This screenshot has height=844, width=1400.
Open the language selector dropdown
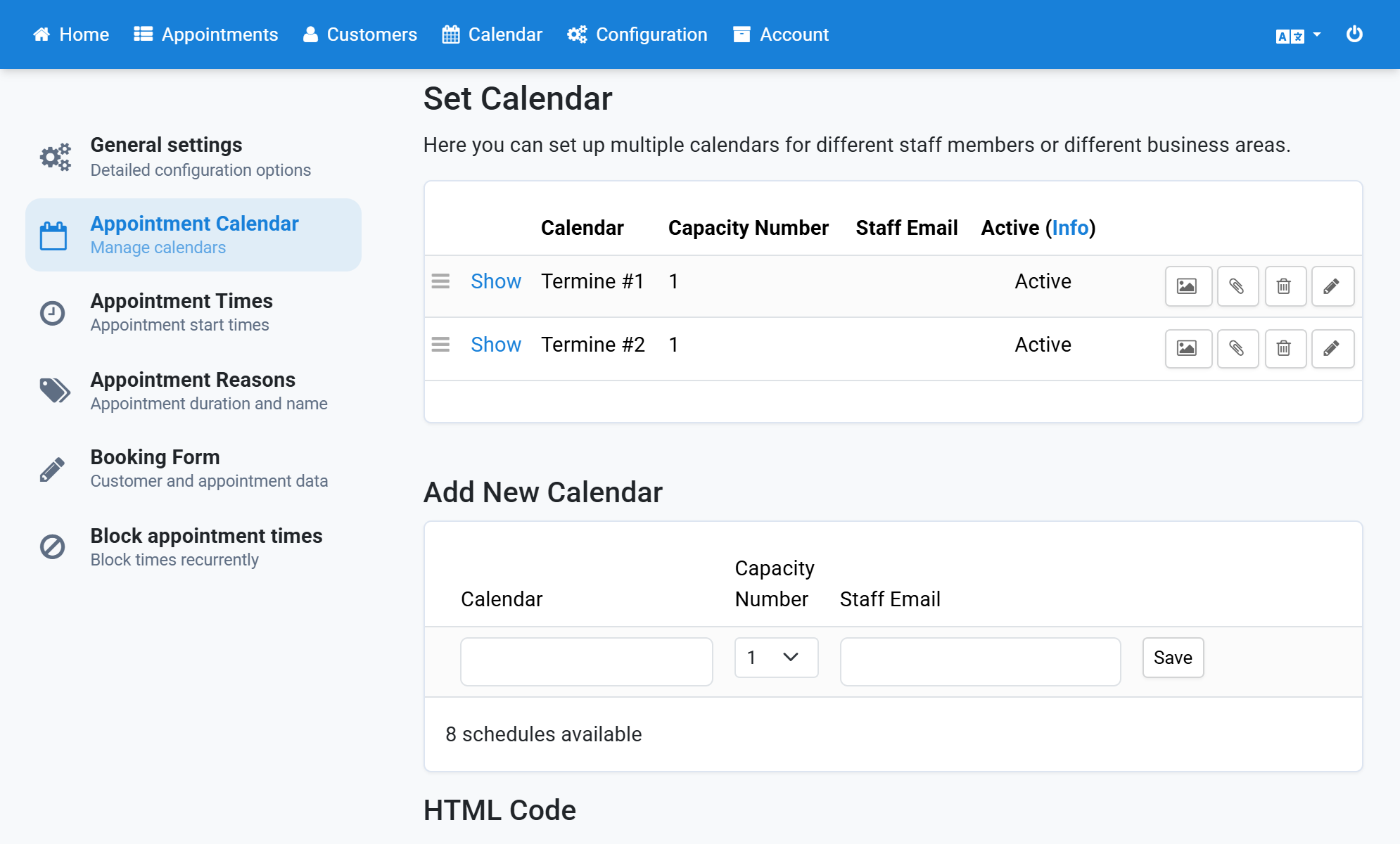tap(1298, 35)
